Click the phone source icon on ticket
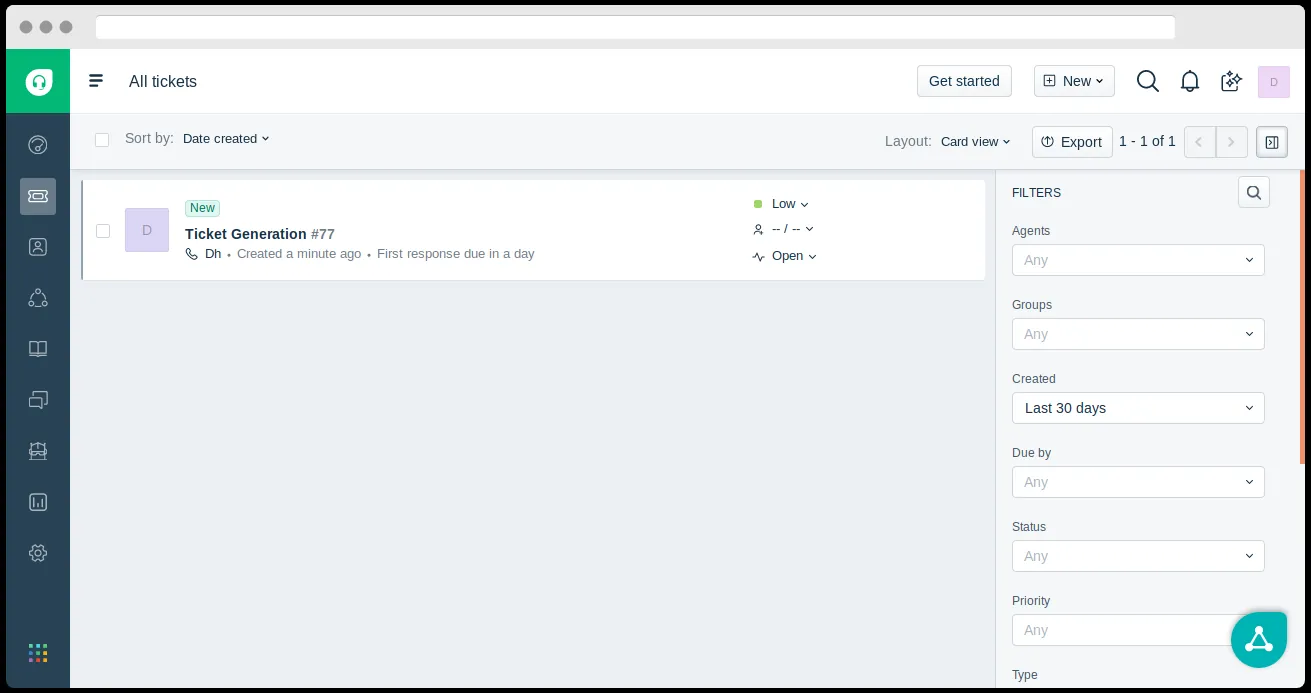The image size is (1311, 693). coord(192,254)
